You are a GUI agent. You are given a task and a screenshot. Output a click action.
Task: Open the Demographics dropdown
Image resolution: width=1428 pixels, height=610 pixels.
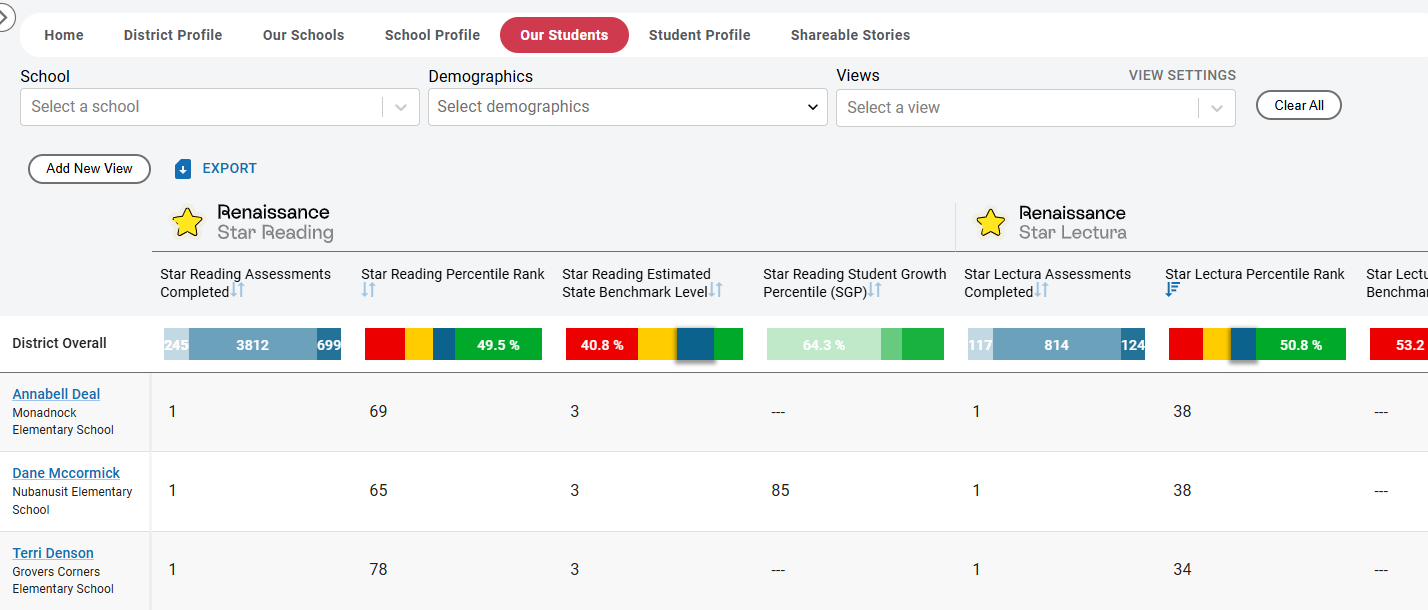[x=627, y=107]
